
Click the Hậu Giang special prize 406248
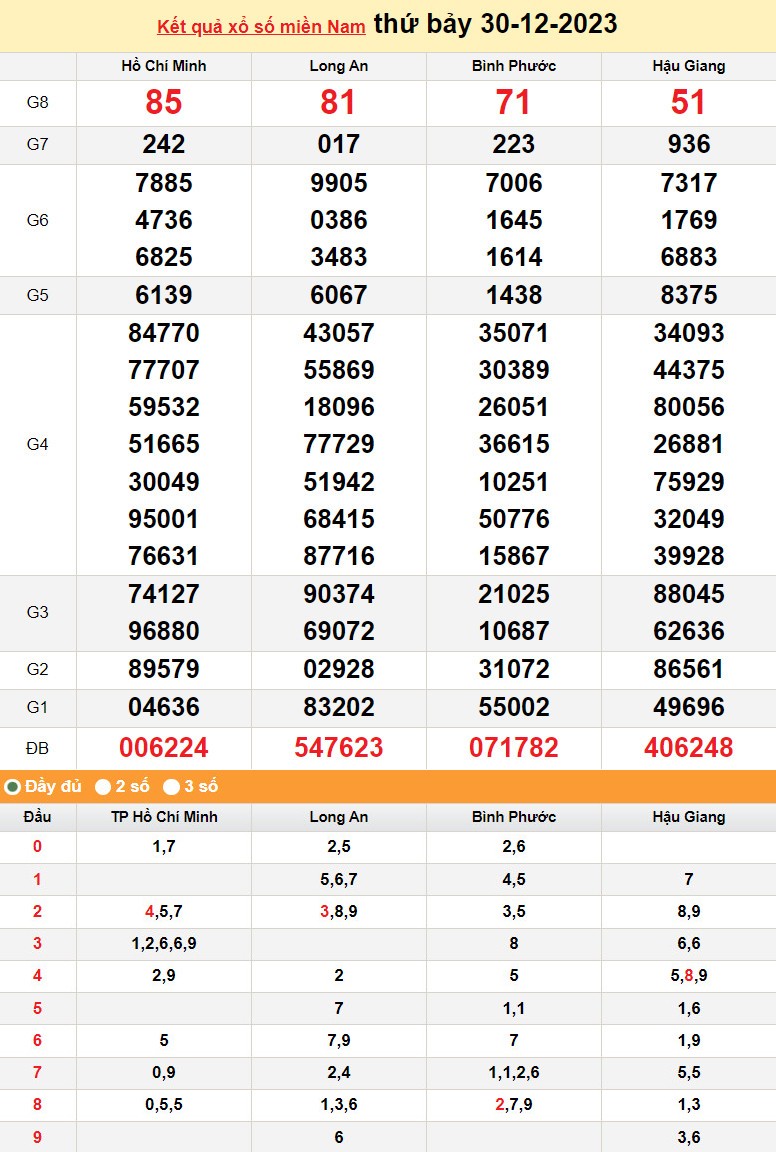point(689,748)
